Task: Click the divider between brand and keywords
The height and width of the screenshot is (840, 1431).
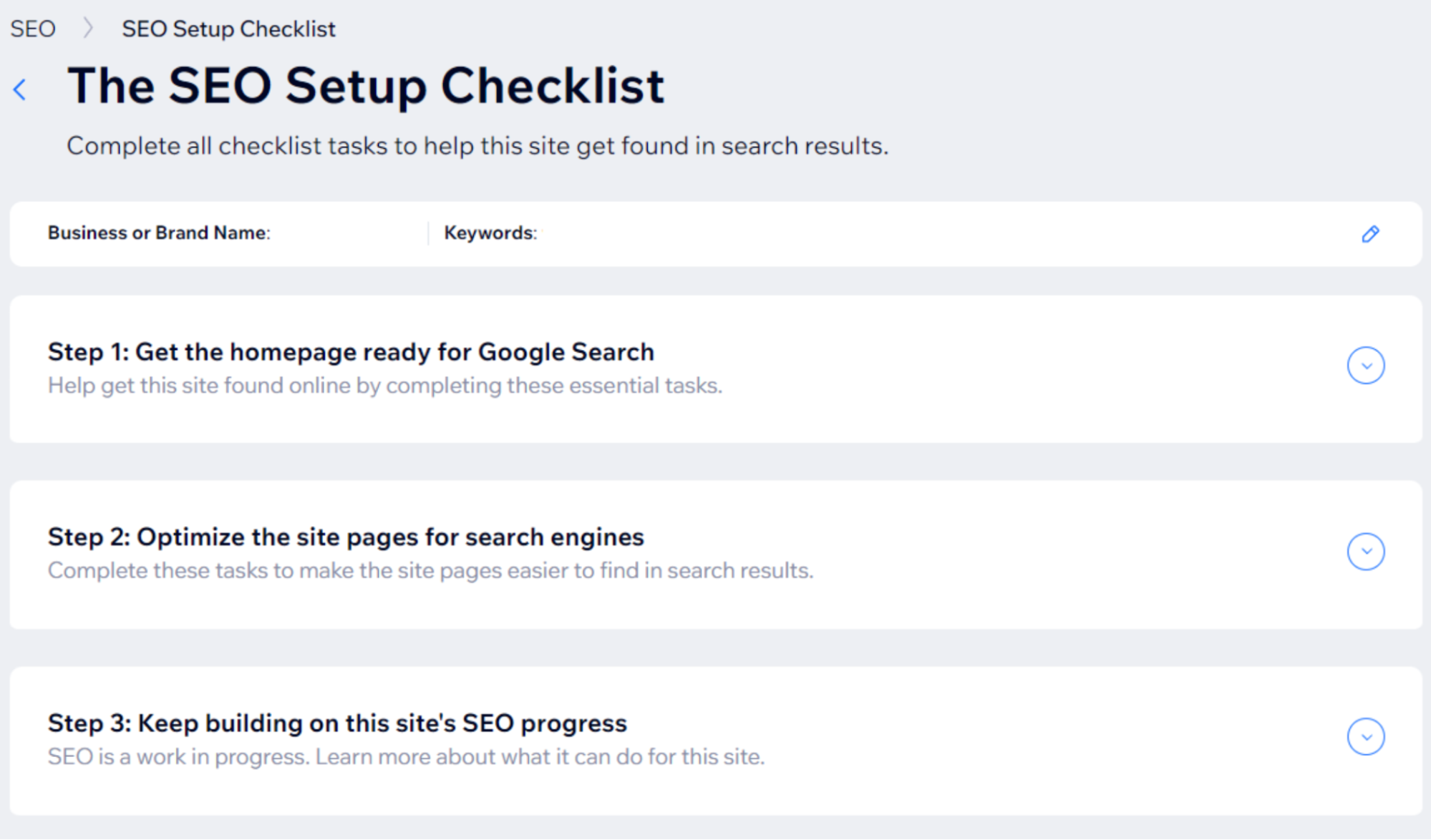Action: coord(428,233)
